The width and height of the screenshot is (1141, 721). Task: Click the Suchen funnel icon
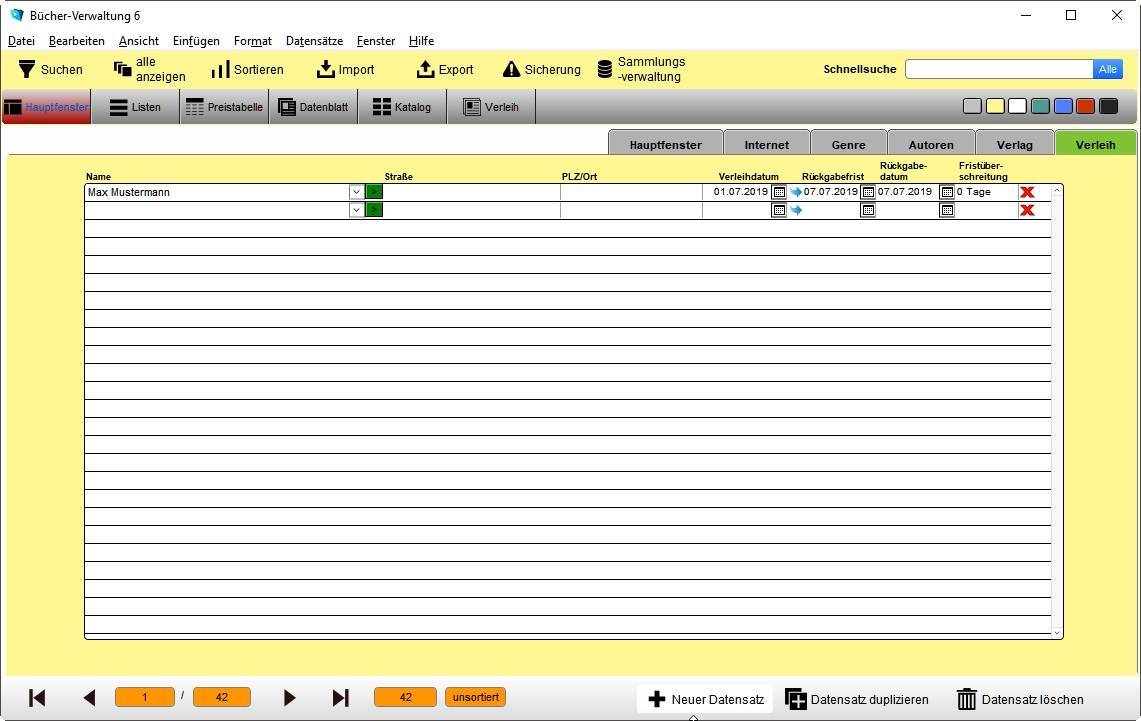pos(27,69)
